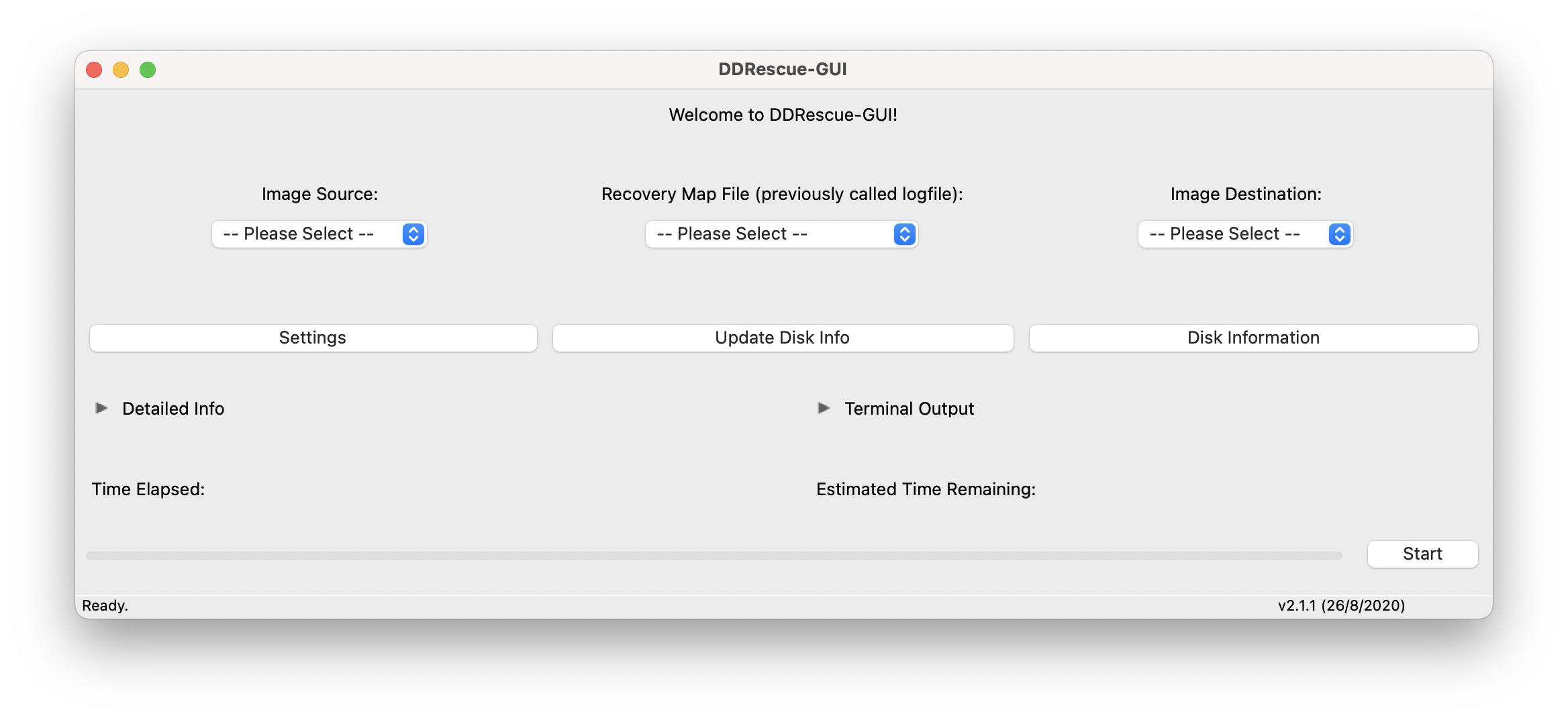Minimize the DDRescue-GUI window

point(121,70)
